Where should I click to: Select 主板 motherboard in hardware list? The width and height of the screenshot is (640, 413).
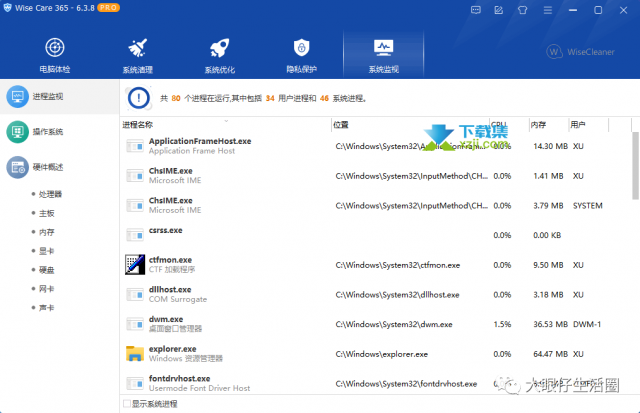(x=46, y=213)
